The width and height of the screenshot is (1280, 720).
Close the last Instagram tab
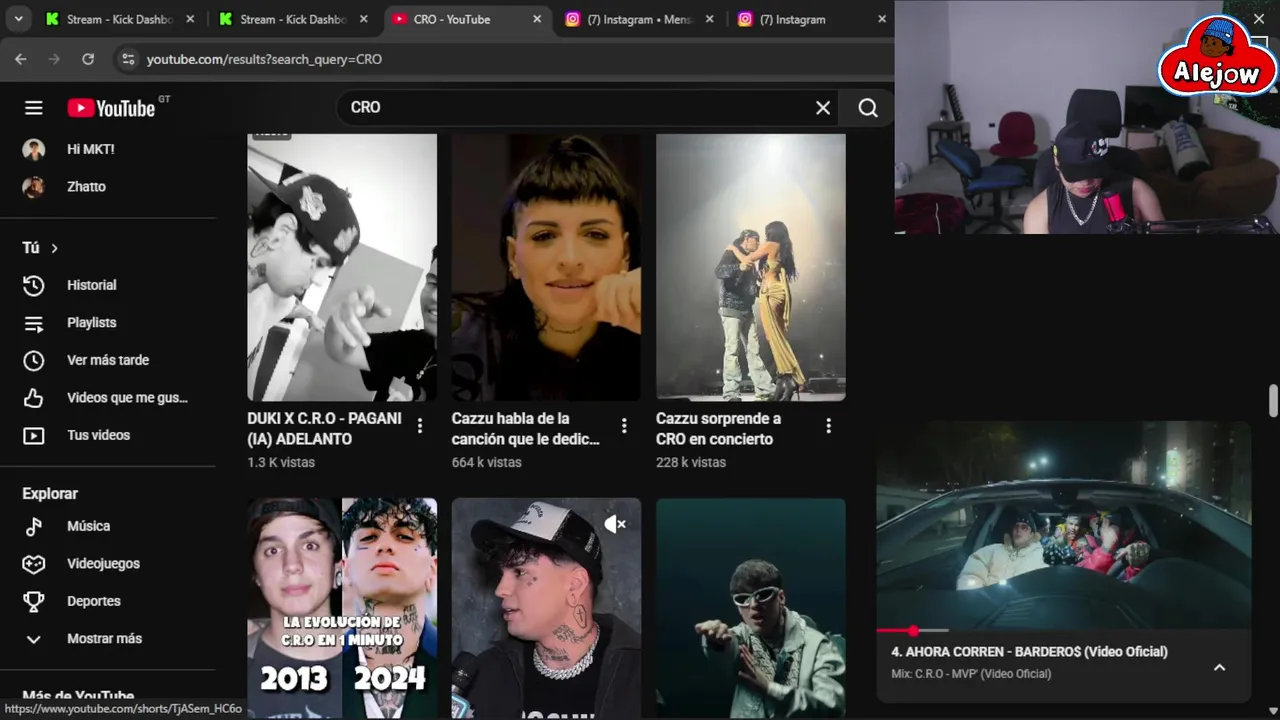(882, 19)
